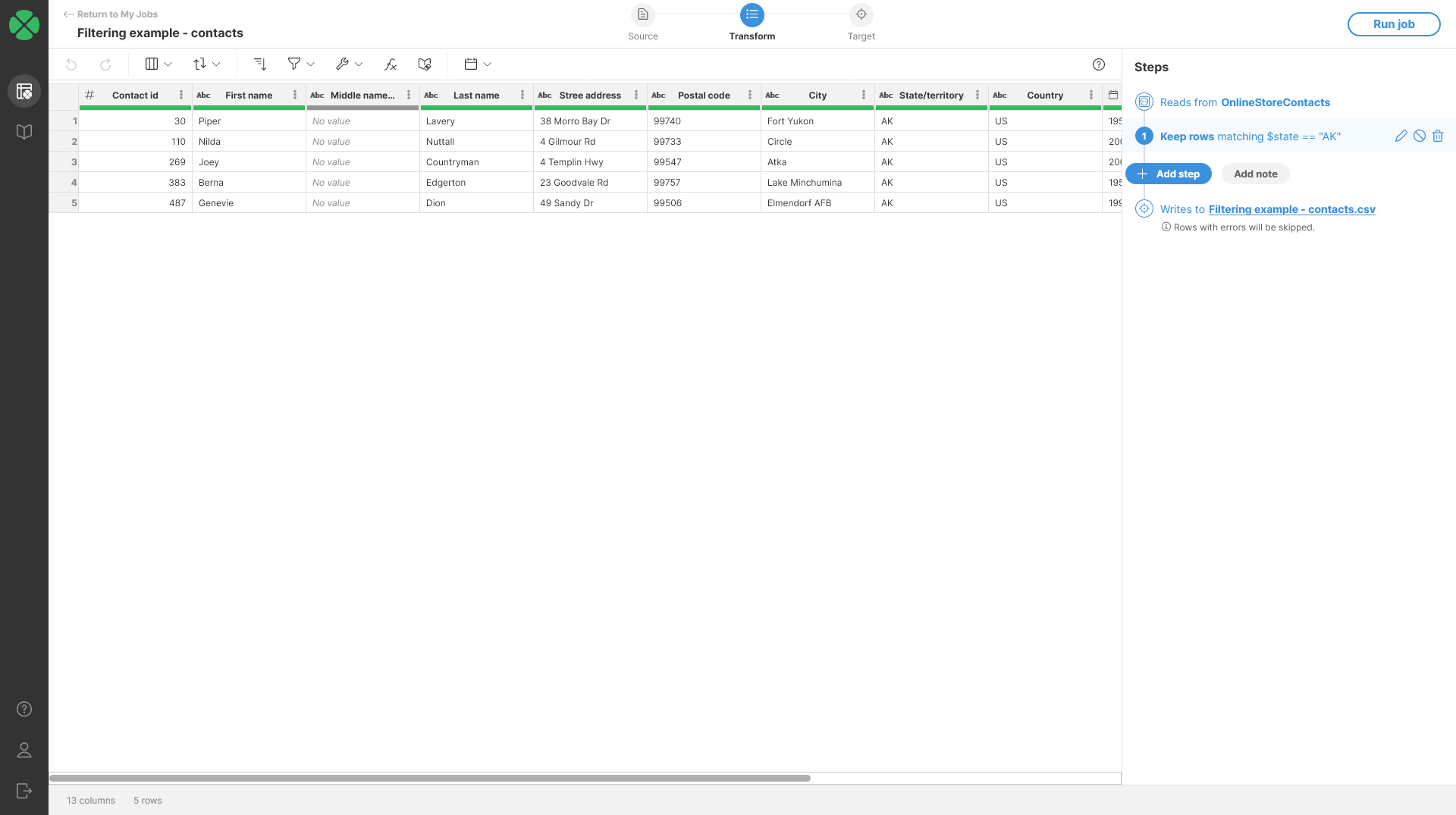This screenshot has width=1456, height=815.
Task: Open Filtering example - contacts.csv link
Action: pos(1292,209)
